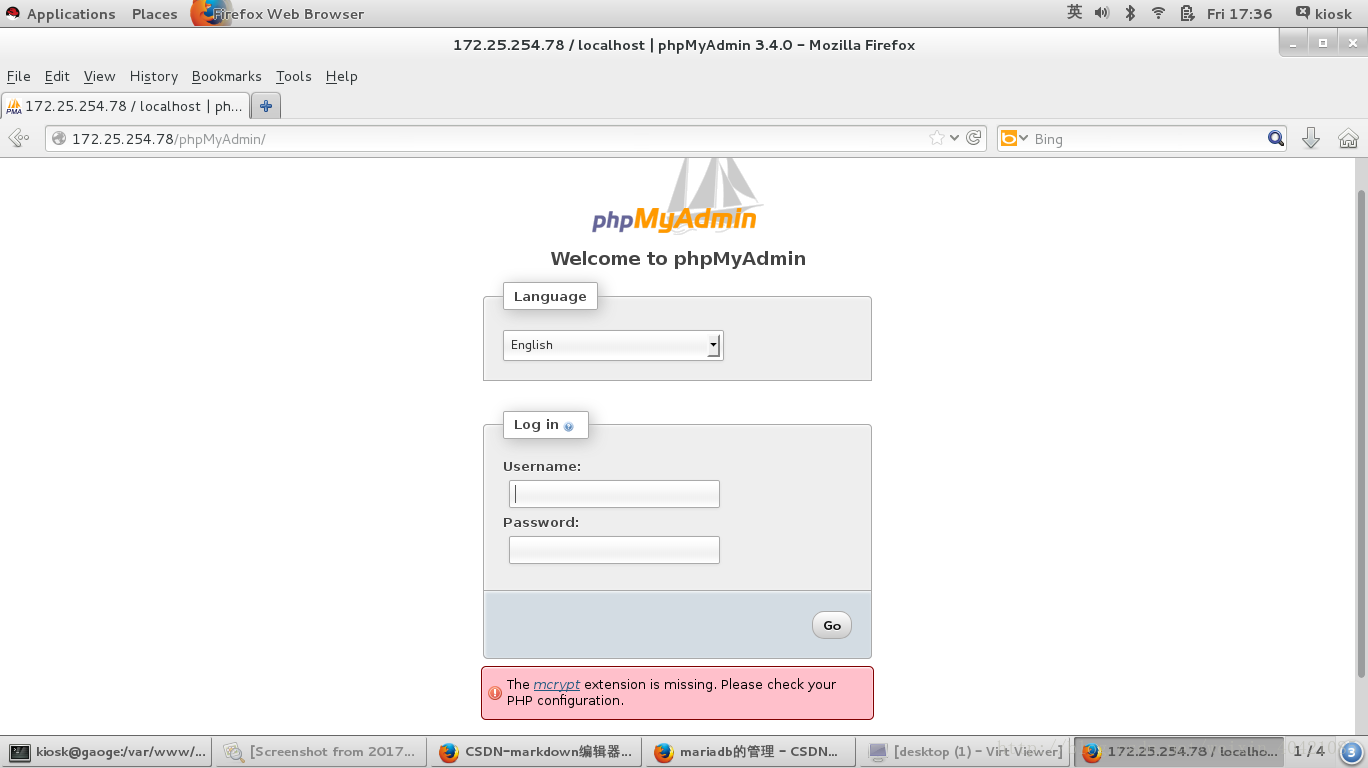This screenshot has height=768, width=1368.
Task: Open the Bookmarks menu
Action: pos(226,76)
